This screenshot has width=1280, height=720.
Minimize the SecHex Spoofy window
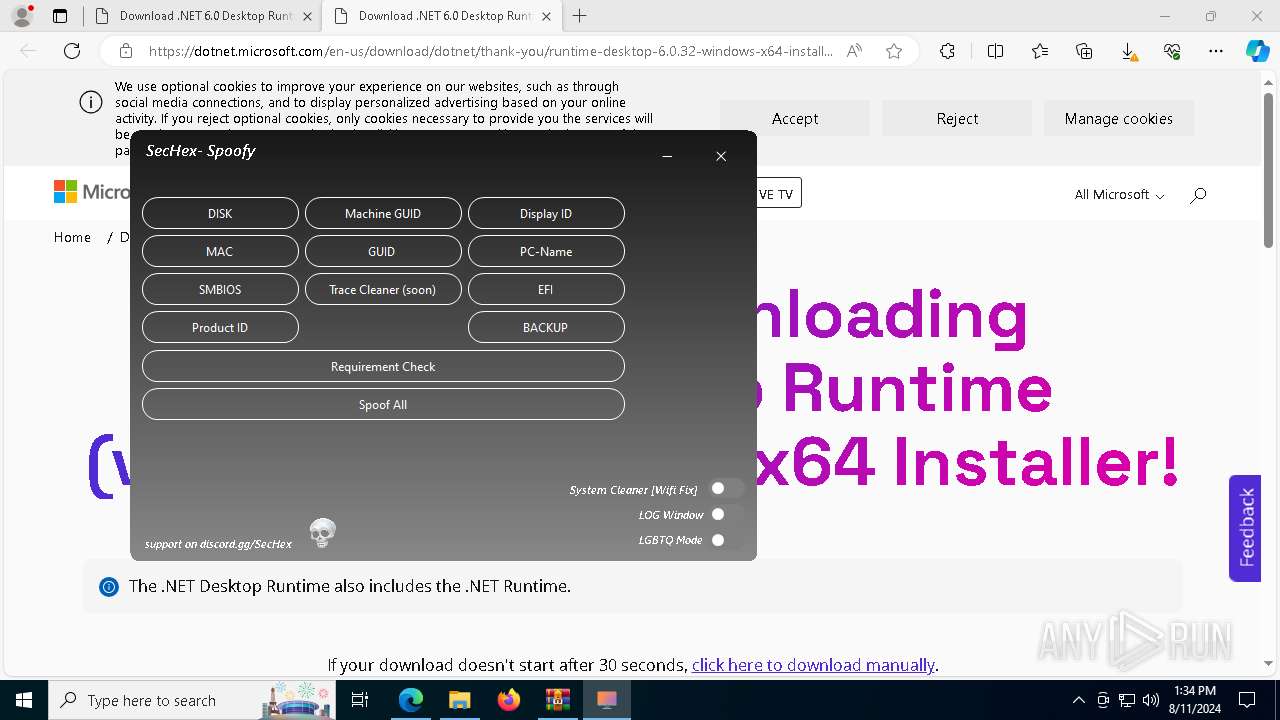click(x=667, y=156)
